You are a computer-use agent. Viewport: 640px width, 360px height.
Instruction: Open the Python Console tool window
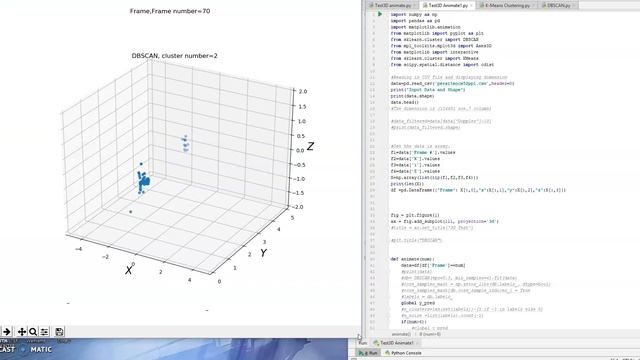403,353
